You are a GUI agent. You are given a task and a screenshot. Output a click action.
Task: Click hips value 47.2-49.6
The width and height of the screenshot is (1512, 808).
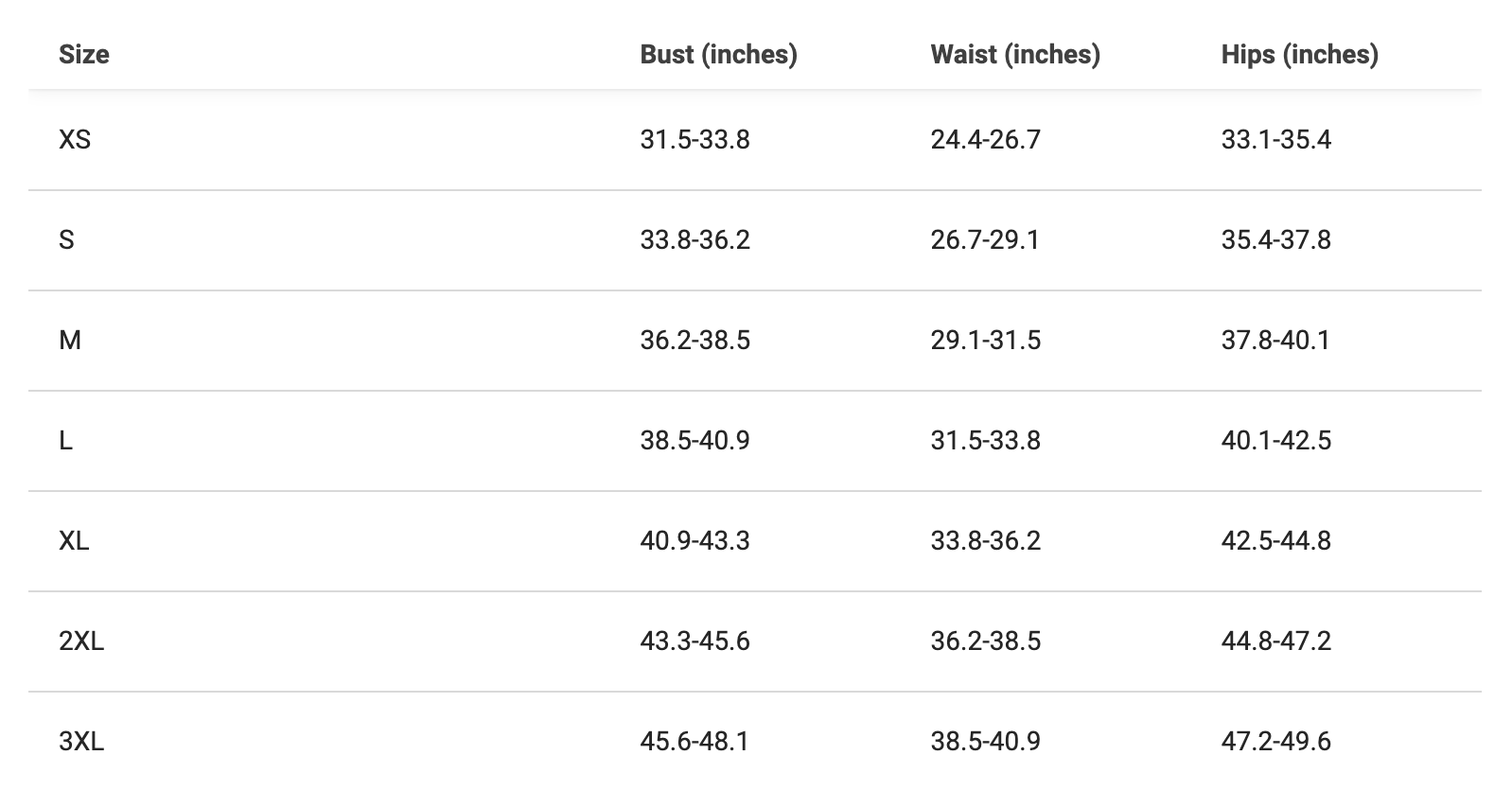[x=1275, y=742]
